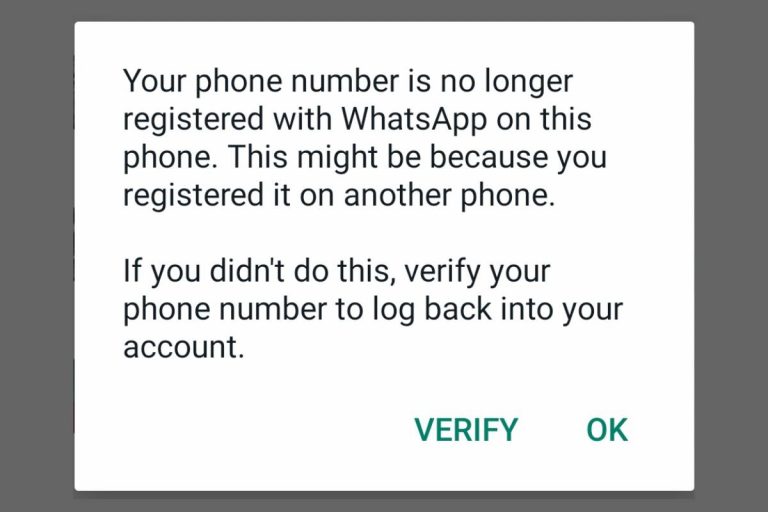Click the word WhatsApp in the message

pos(414,120)
